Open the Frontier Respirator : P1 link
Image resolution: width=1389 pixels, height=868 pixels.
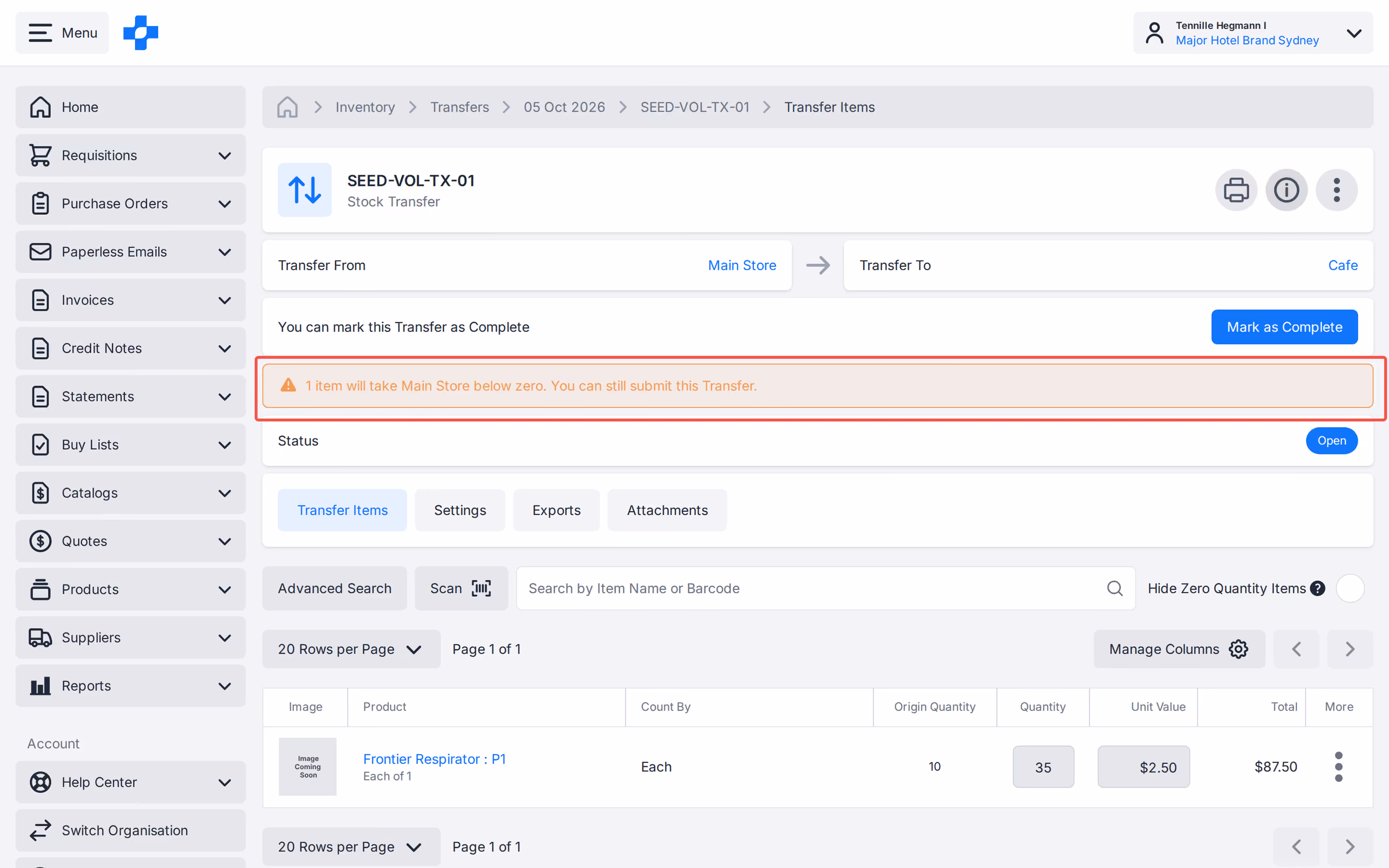tap(434, 759)
